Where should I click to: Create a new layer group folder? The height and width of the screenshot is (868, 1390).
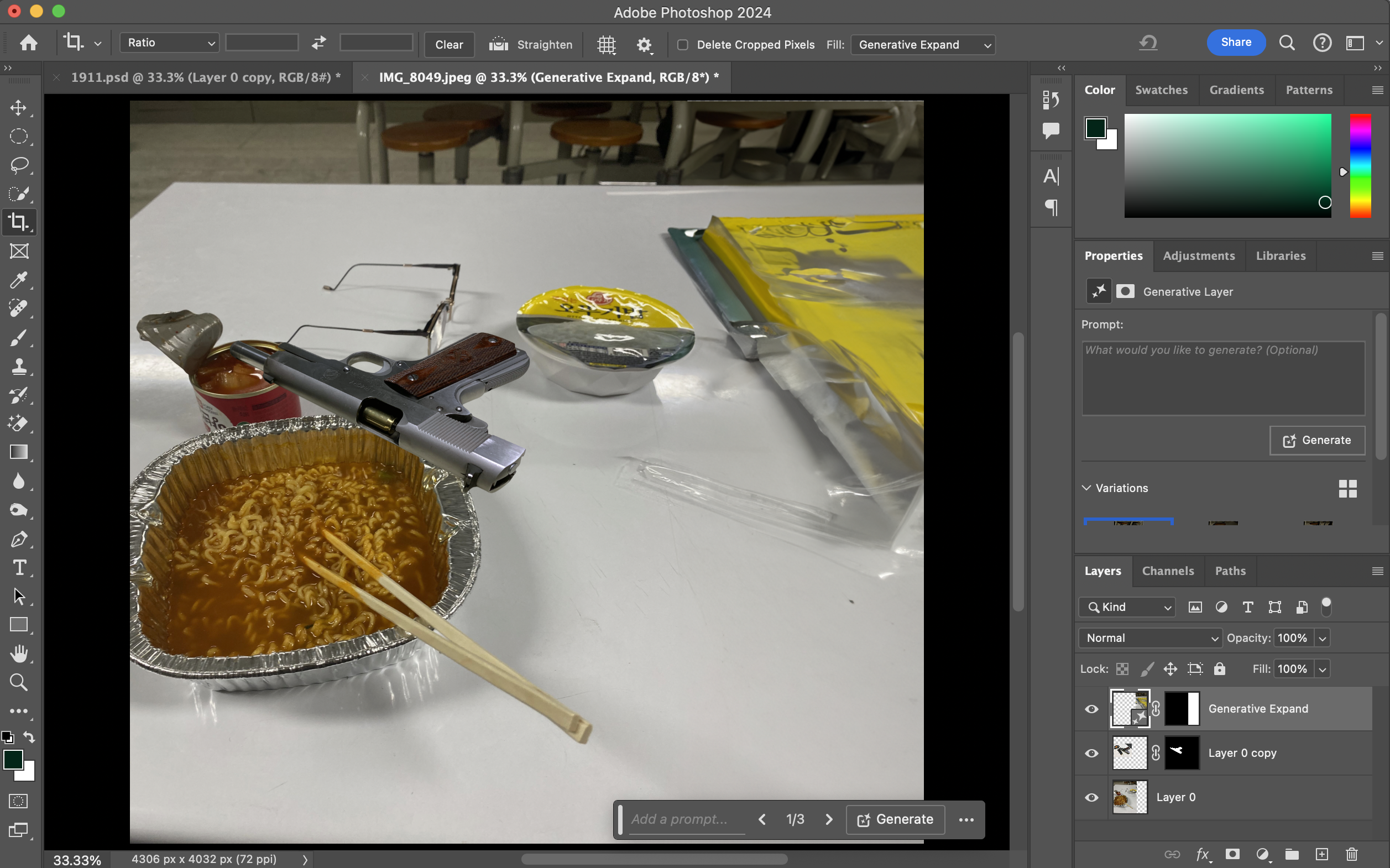click(x=1292, y=854)
